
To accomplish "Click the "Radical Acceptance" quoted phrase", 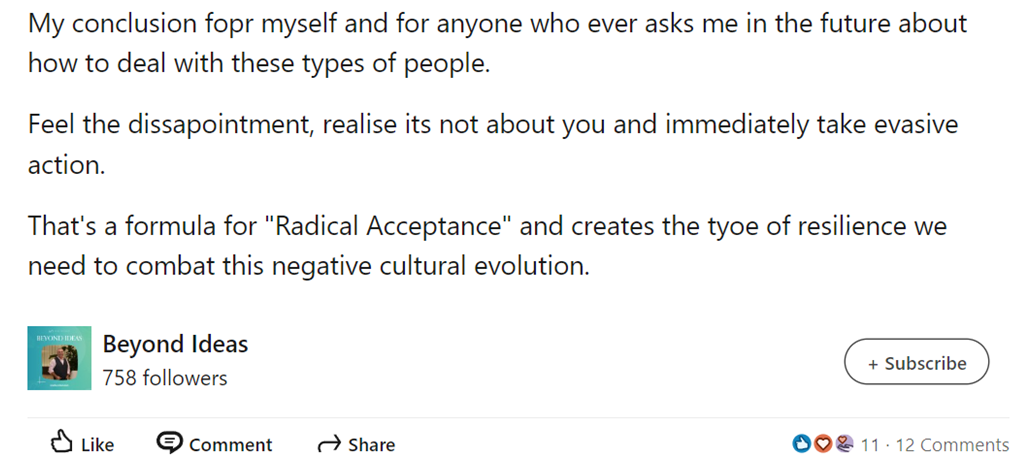I will 395,226.
